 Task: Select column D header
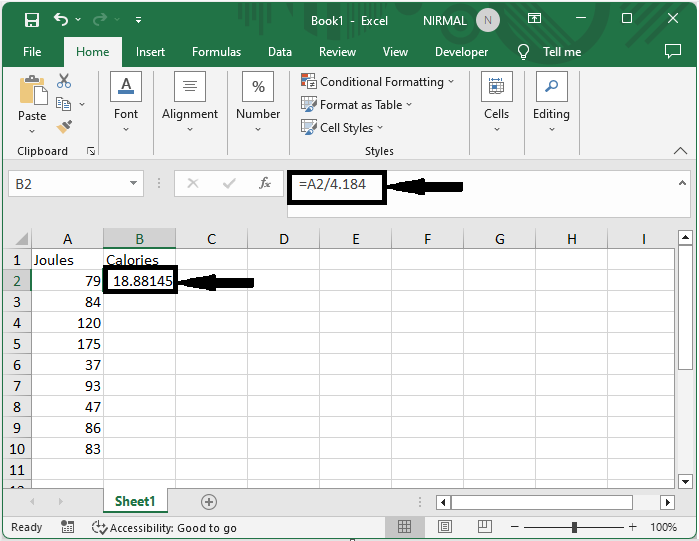tap(284, 239)
